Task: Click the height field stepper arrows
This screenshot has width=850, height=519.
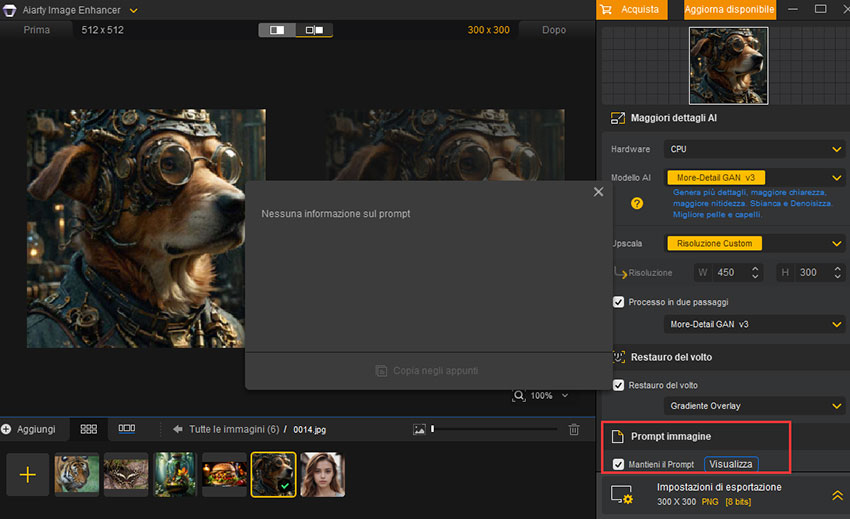Action: click(838, 272)
